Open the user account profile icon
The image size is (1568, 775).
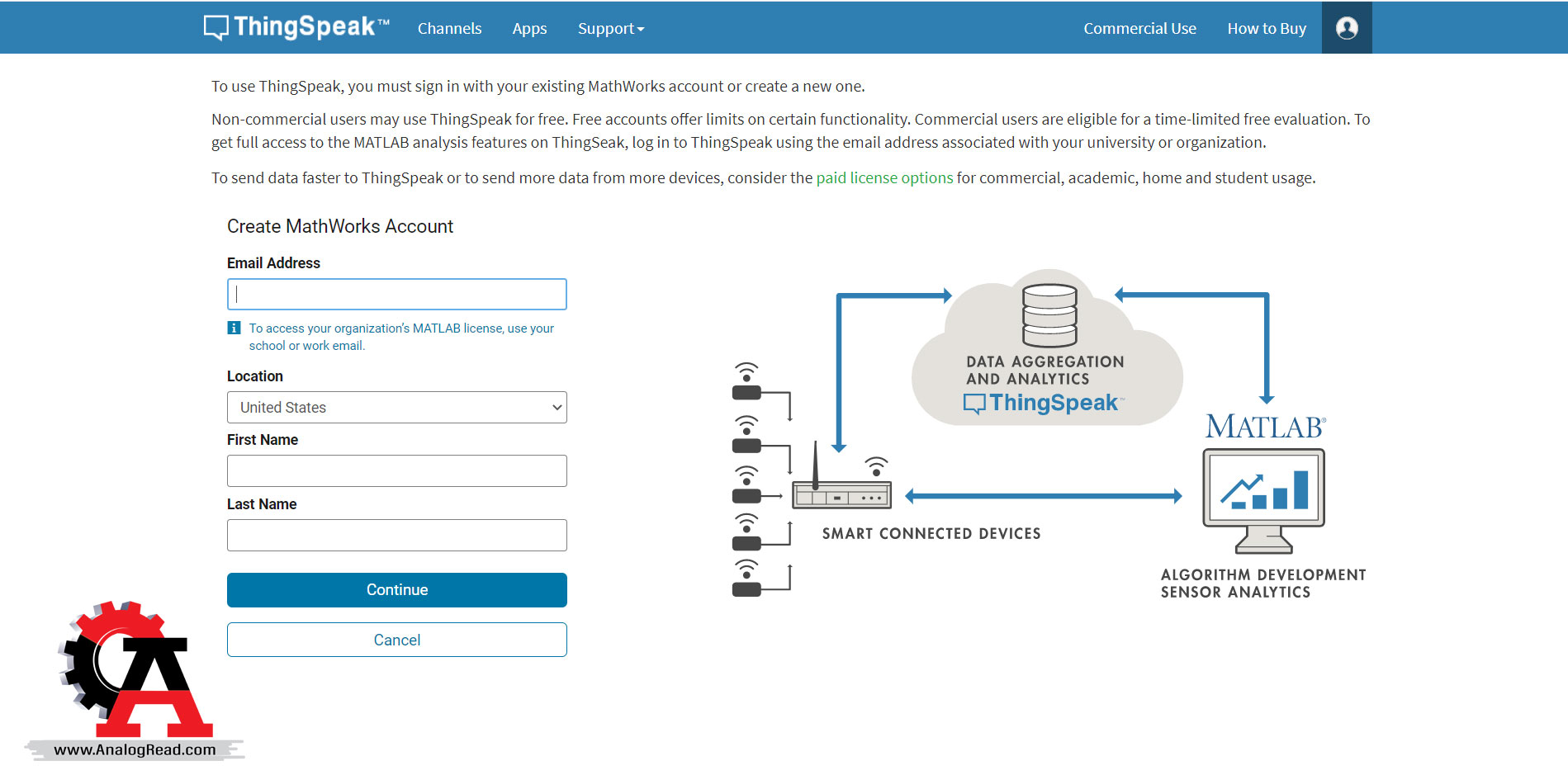pos(1346,28)
